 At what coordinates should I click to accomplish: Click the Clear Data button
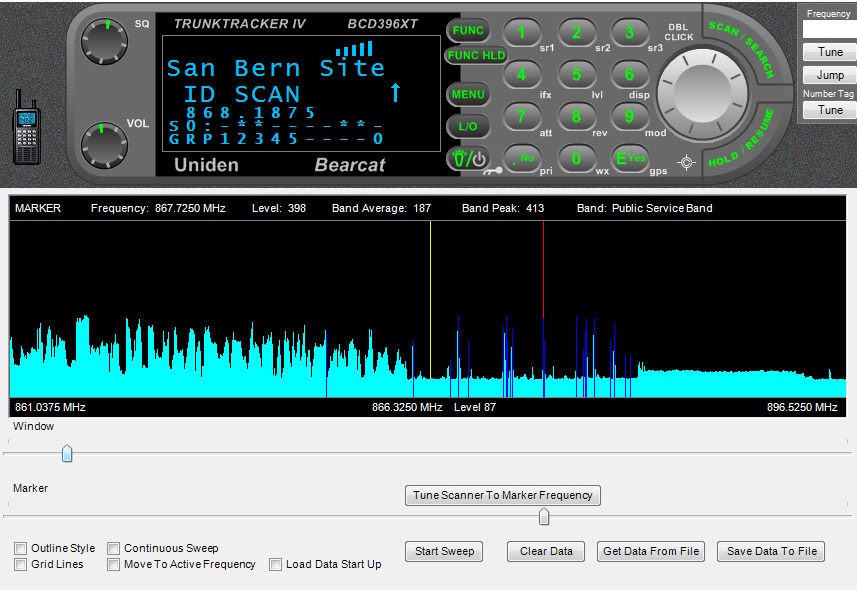[546, 551]
